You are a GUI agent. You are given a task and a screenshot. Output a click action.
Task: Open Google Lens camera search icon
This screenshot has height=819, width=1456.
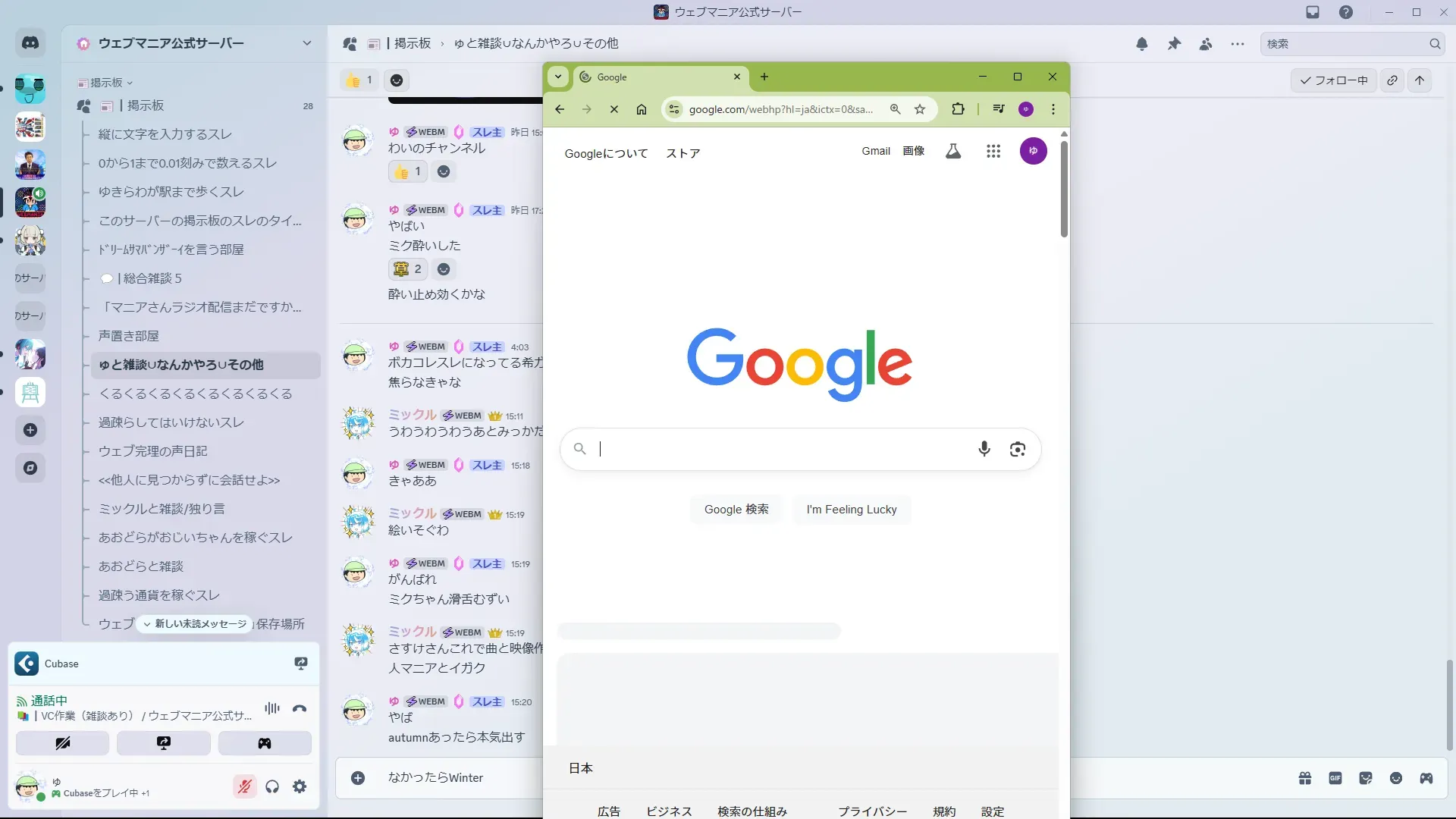coord(1018,449)
